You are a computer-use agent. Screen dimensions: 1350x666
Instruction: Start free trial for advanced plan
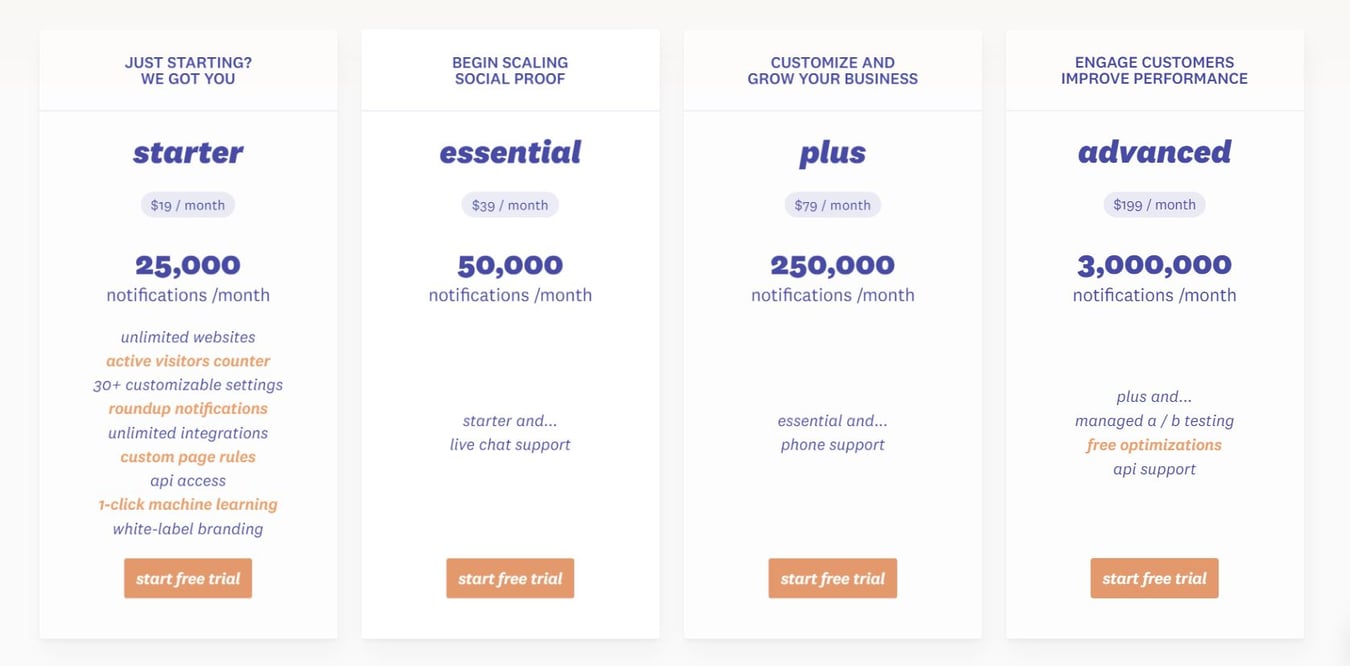pos(1154,578)
